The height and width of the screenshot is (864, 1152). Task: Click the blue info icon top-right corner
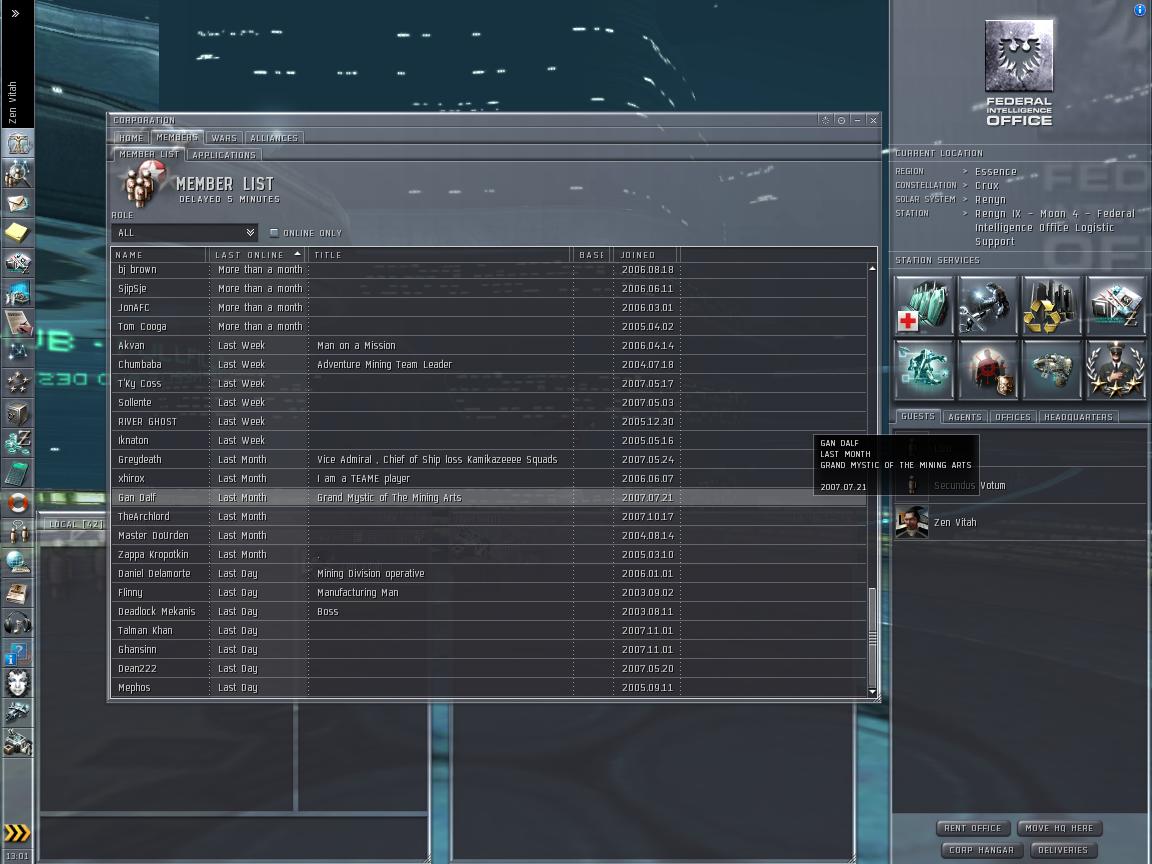1140,10
